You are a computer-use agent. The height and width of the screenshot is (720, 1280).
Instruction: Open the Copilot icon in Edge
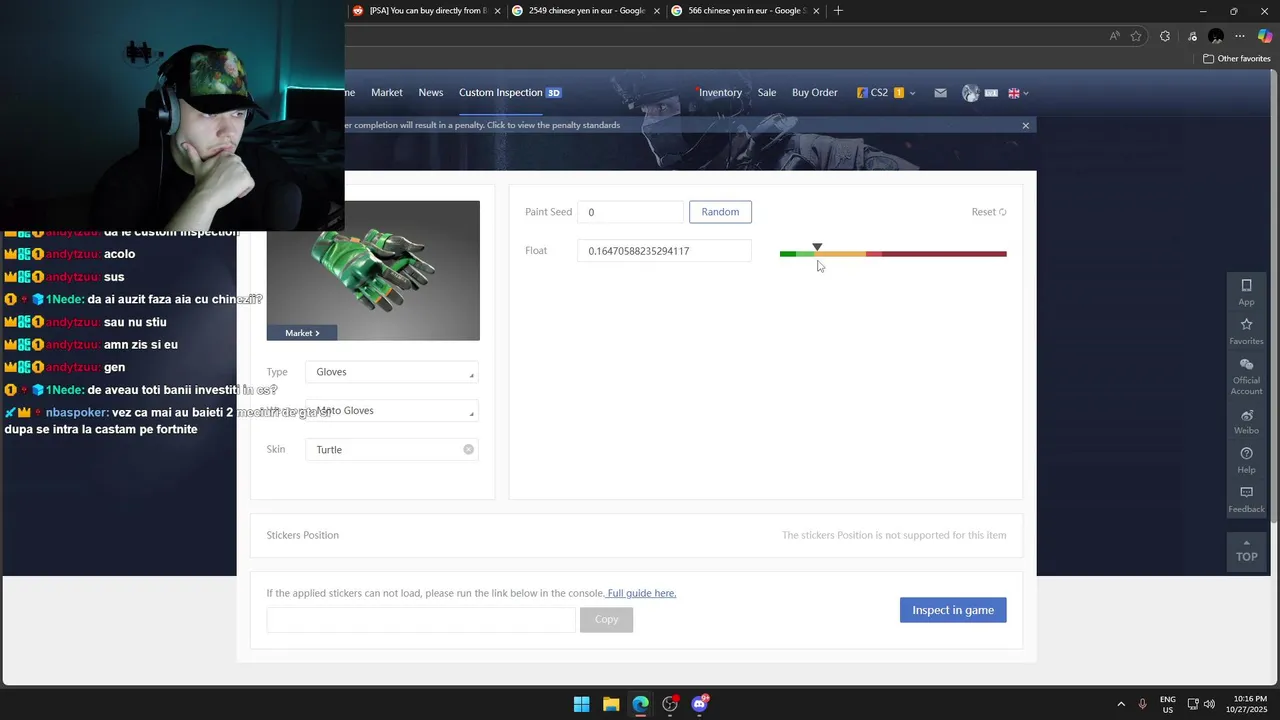pyautogui.click(x=1265, y=36)
